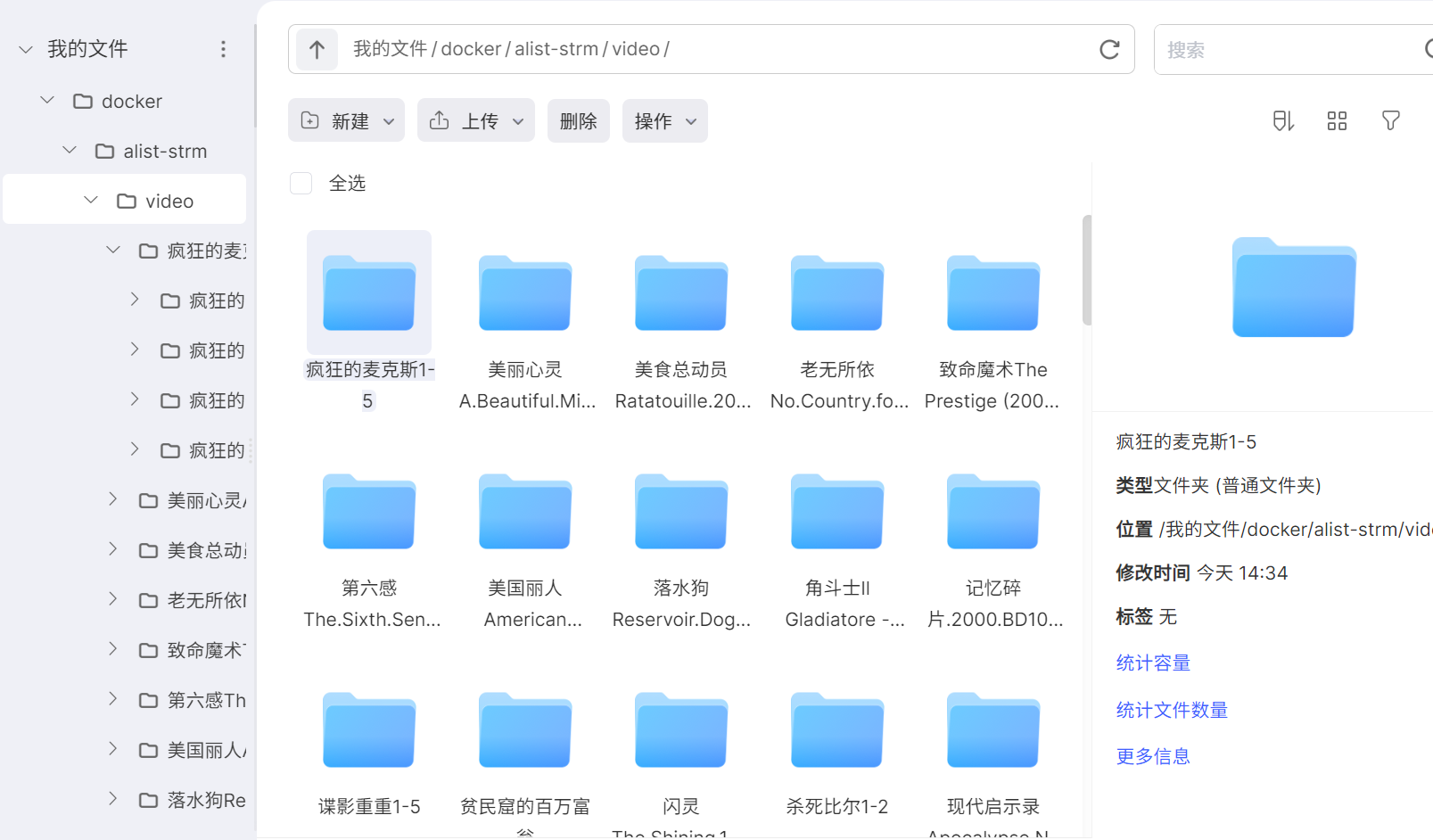
Task: Open the three-dot menu beside 我的文件
Action: click(x=223, y=49)
